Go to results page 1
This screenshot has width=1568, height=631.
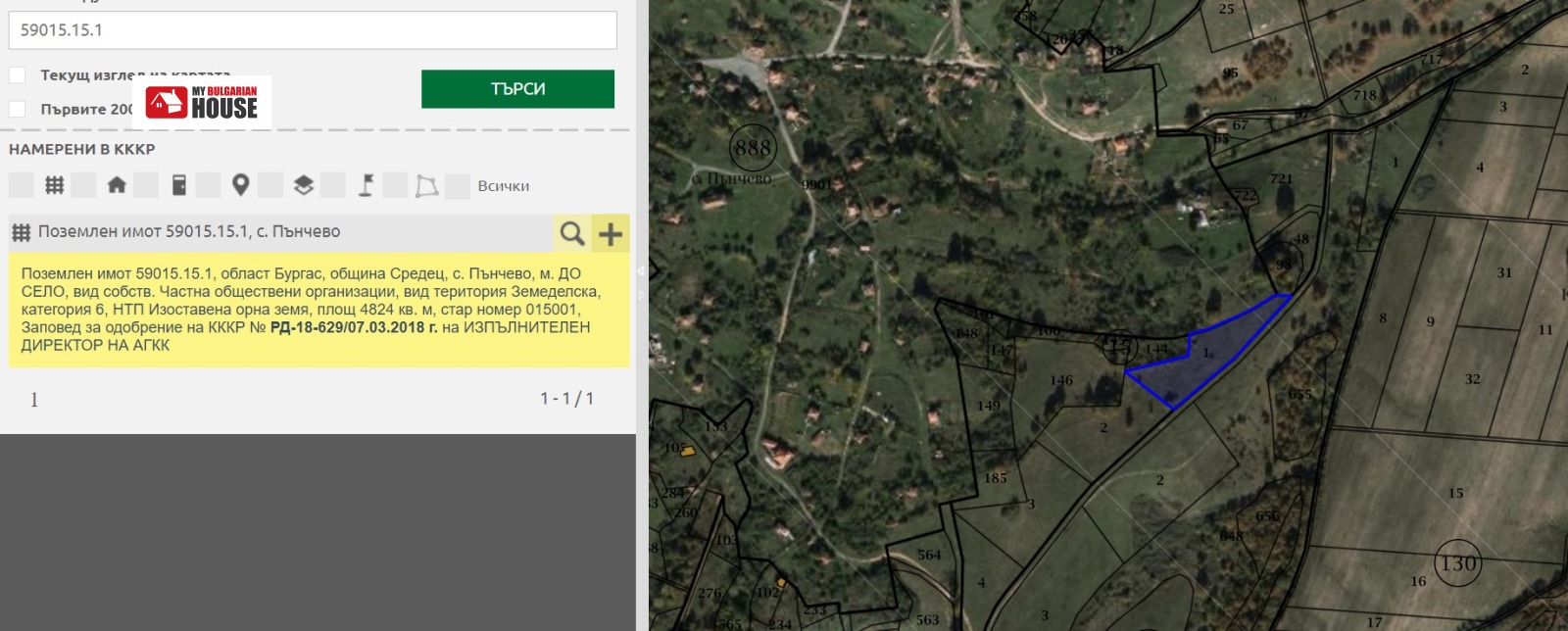[34, 400]
